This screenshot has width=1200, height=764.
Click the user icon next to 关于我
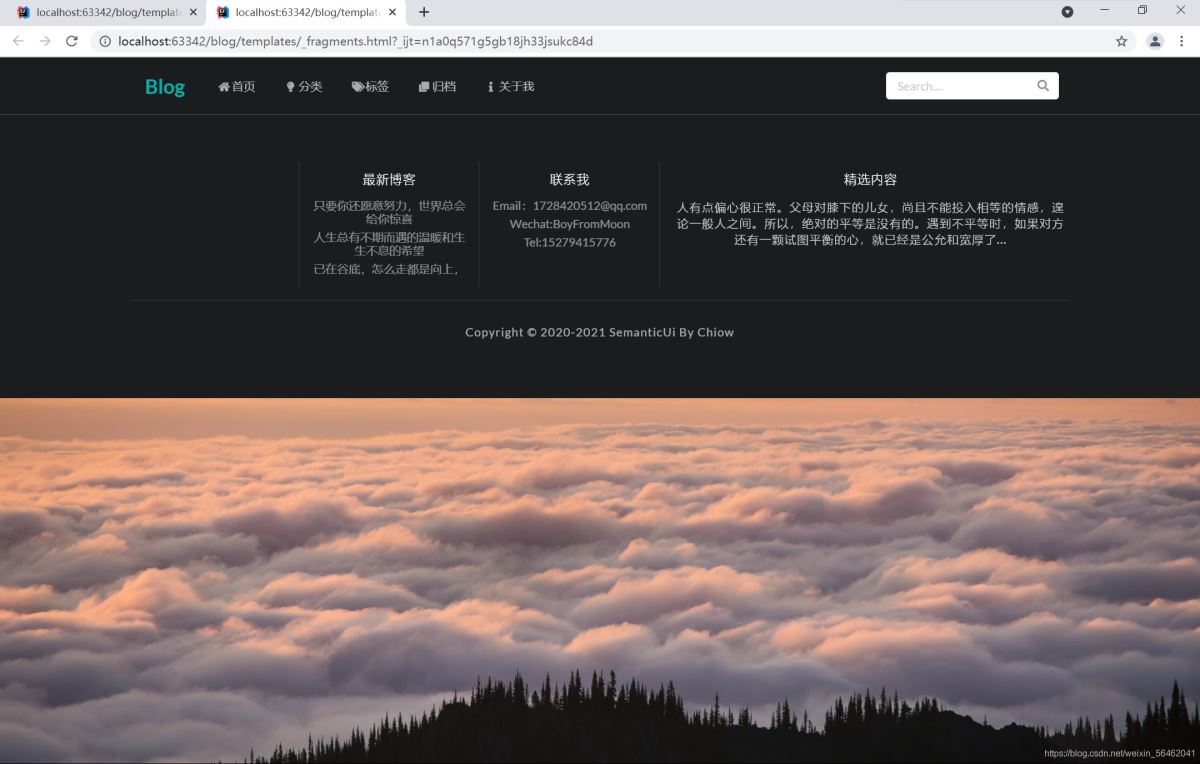489,86
